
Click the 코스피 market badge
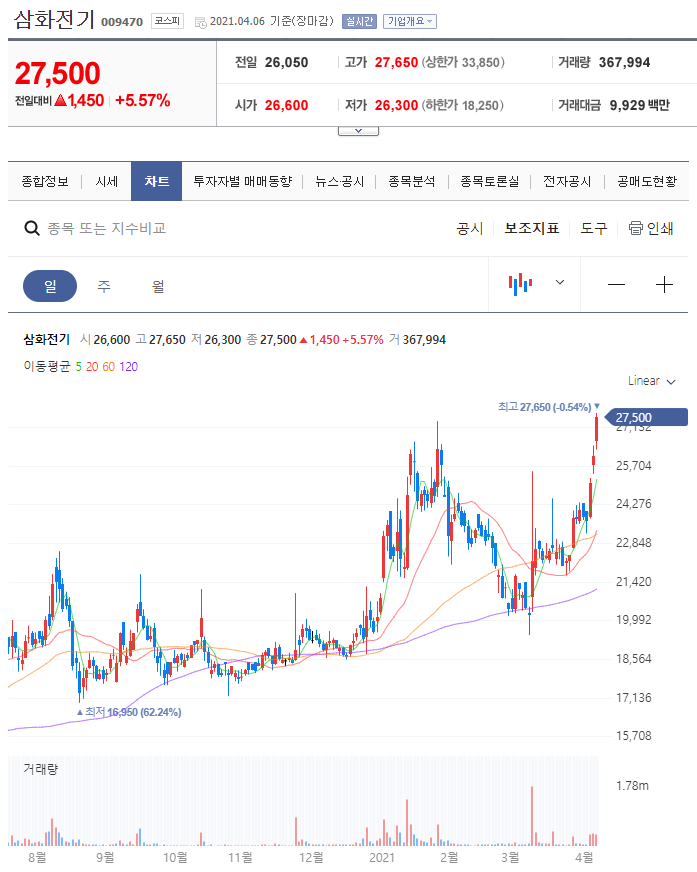click(x=167, y=21)
